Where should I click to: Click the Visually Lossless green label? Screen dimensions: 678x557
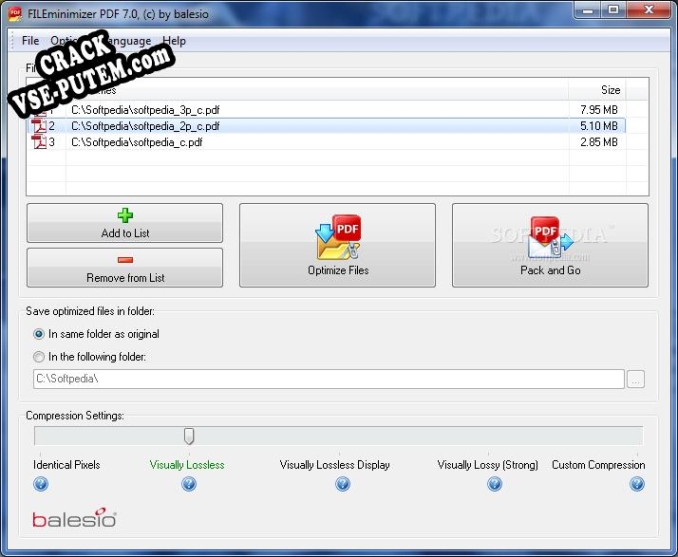(187, 465)
